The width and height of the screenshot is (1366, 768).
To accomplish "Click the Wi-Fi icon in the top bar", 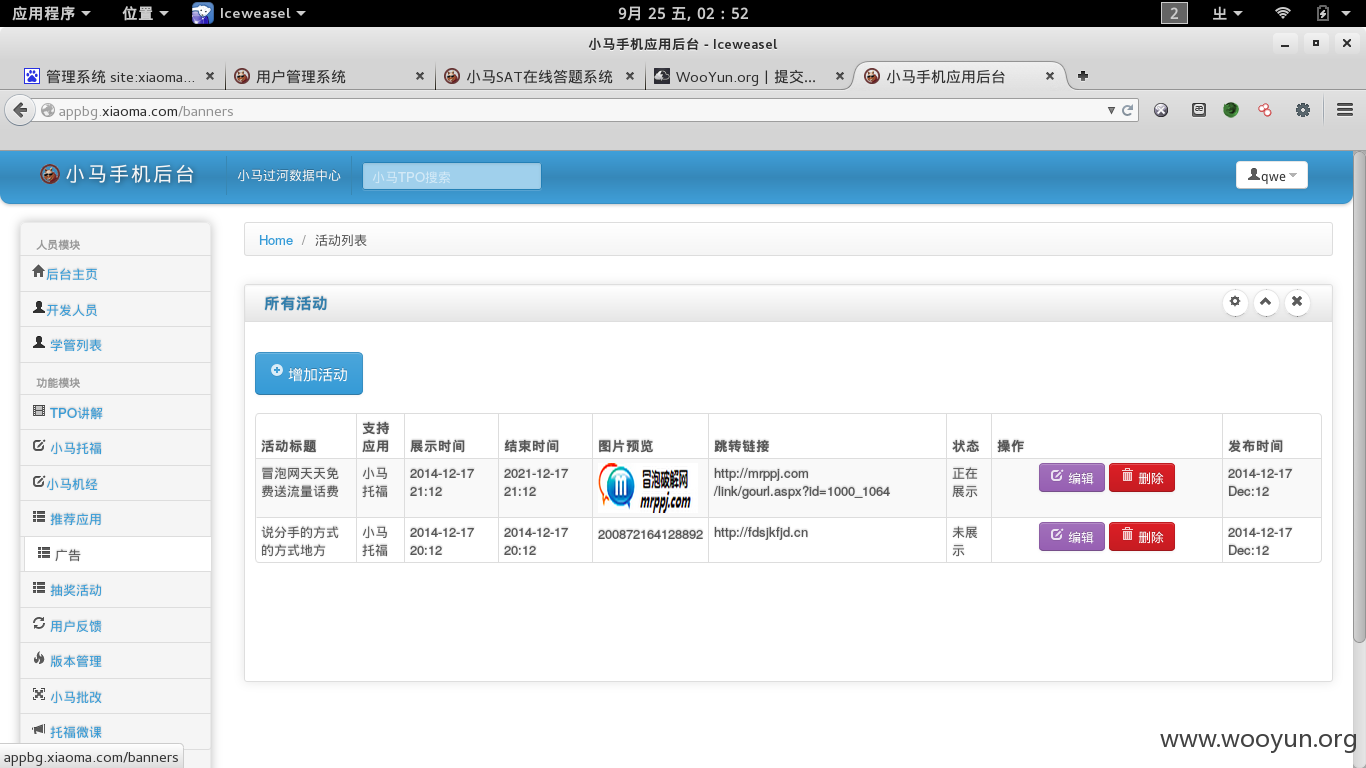I will click(x=1283, y=13).
